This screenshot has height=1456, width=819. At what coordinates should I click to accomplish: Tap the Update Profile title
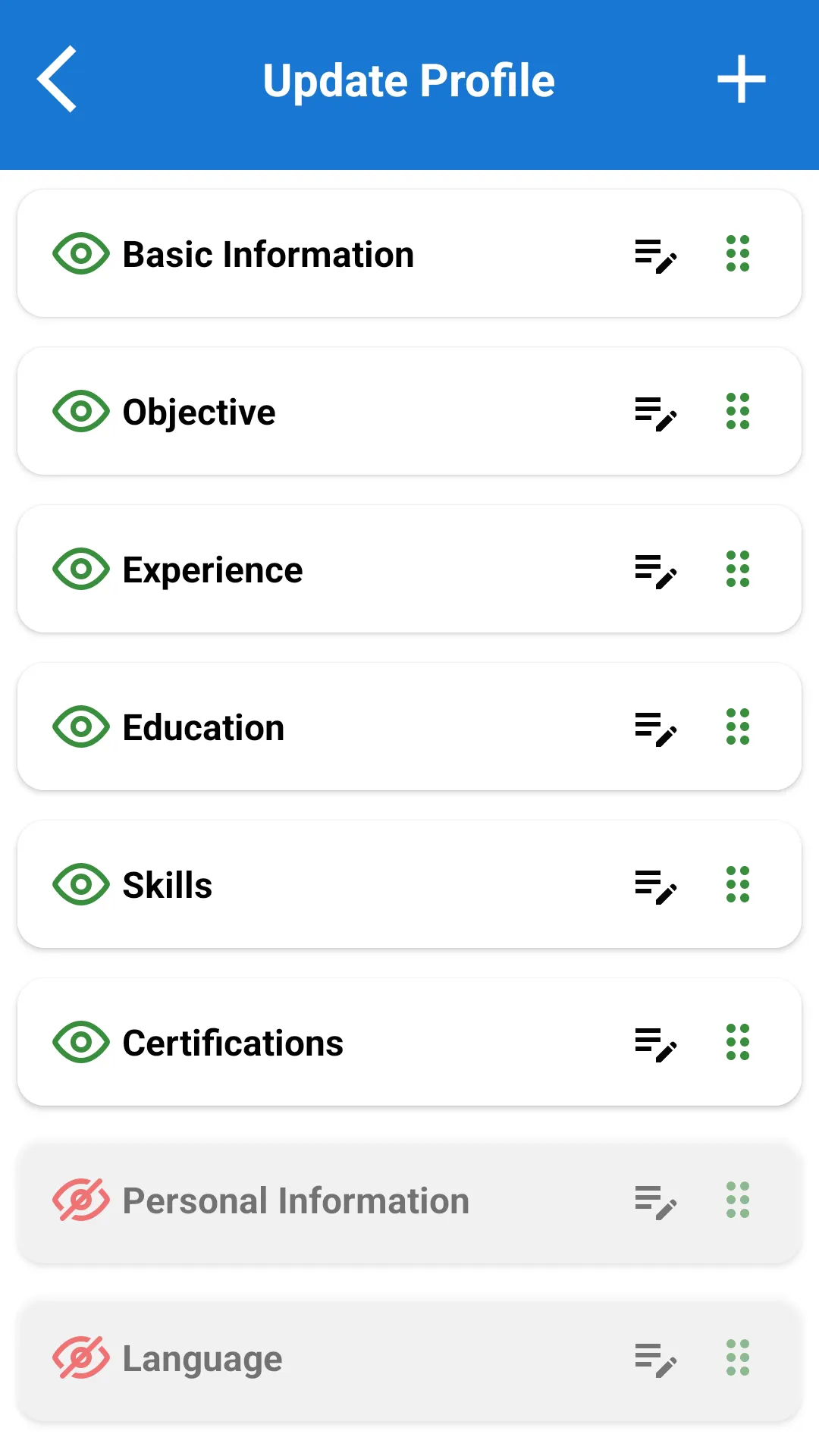click(409, 80)
